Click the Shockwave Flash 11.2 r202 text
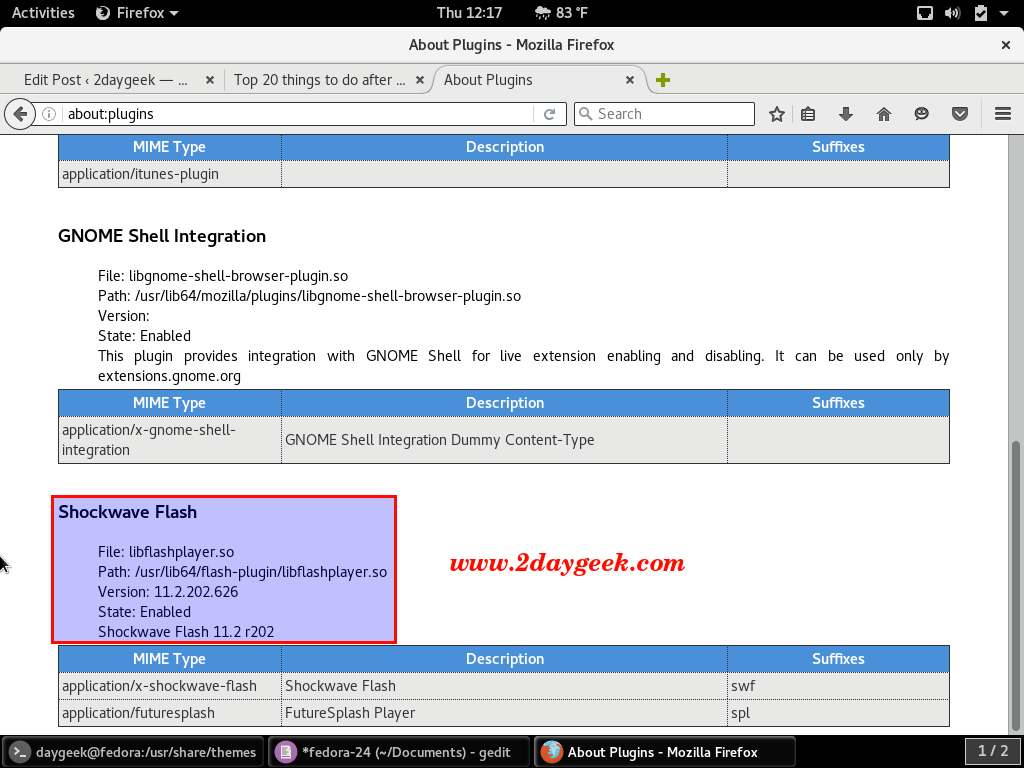 pos(186,632)
